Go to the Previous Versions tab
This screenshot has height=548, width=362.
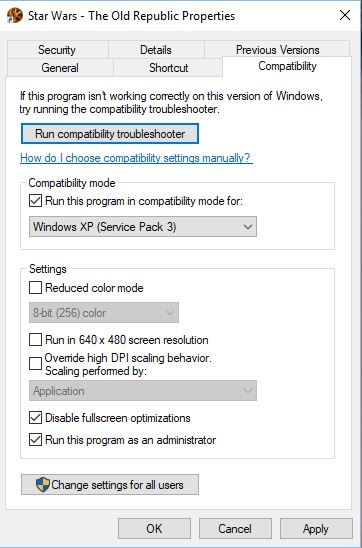tap(277, 50)
